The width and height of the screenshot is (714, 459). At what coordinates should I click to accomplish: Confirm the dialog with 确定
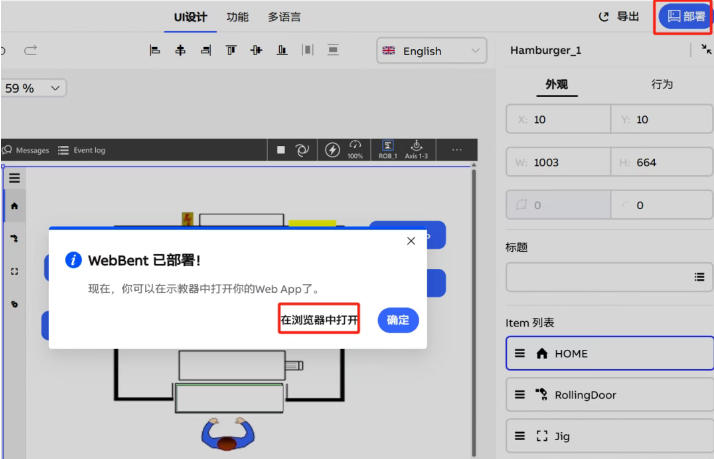(398, 320)
